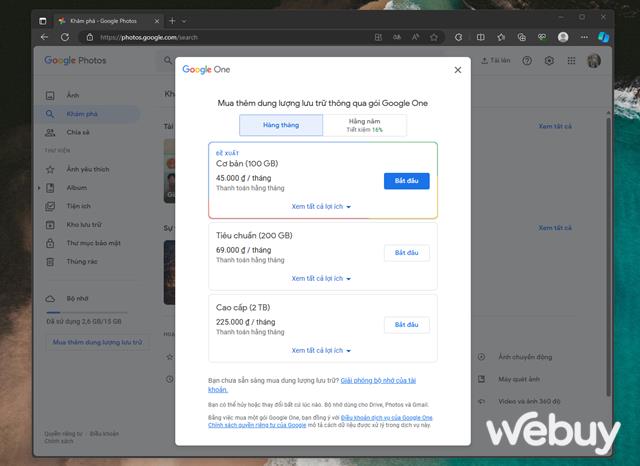Open browser split screen icon
This screenshot has height=466, width=640.
coord(480,37)
